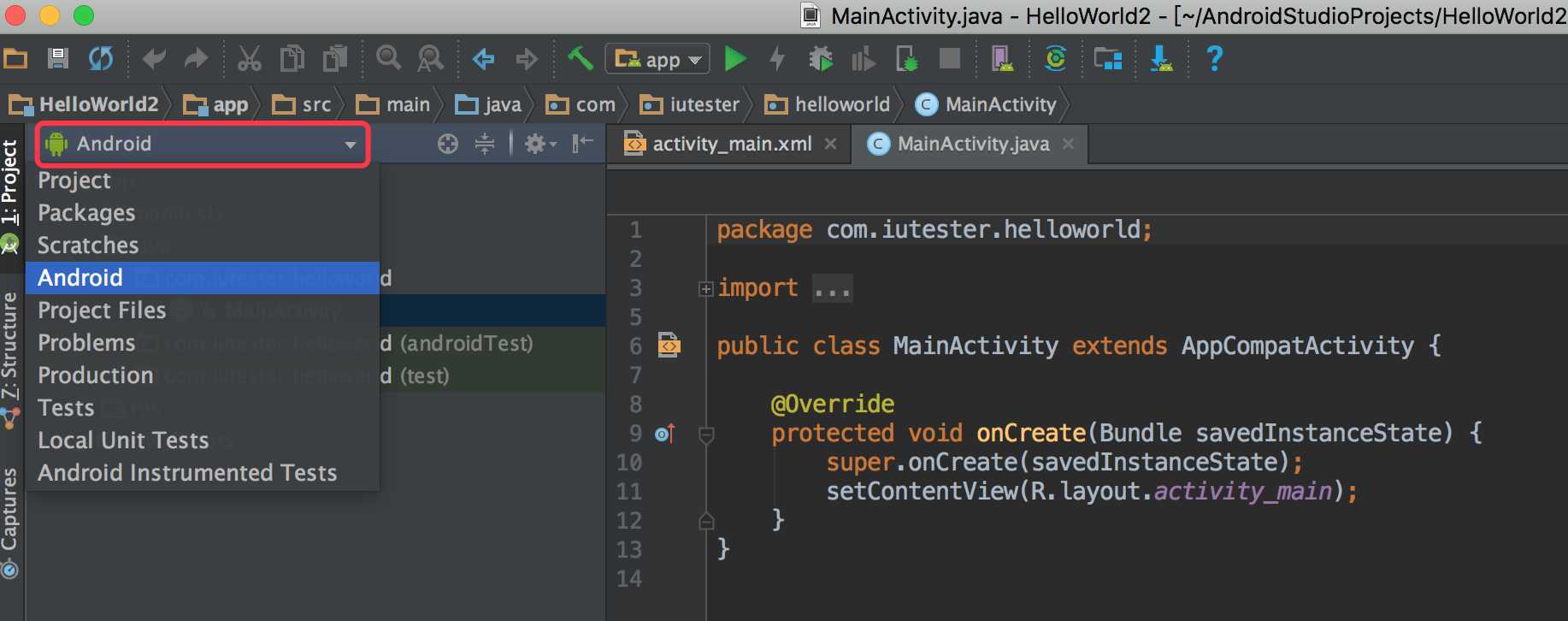Select the Project view option
Image resolution: width=1568 pixels, height=621 pixels.
click(x=202, y=180)
